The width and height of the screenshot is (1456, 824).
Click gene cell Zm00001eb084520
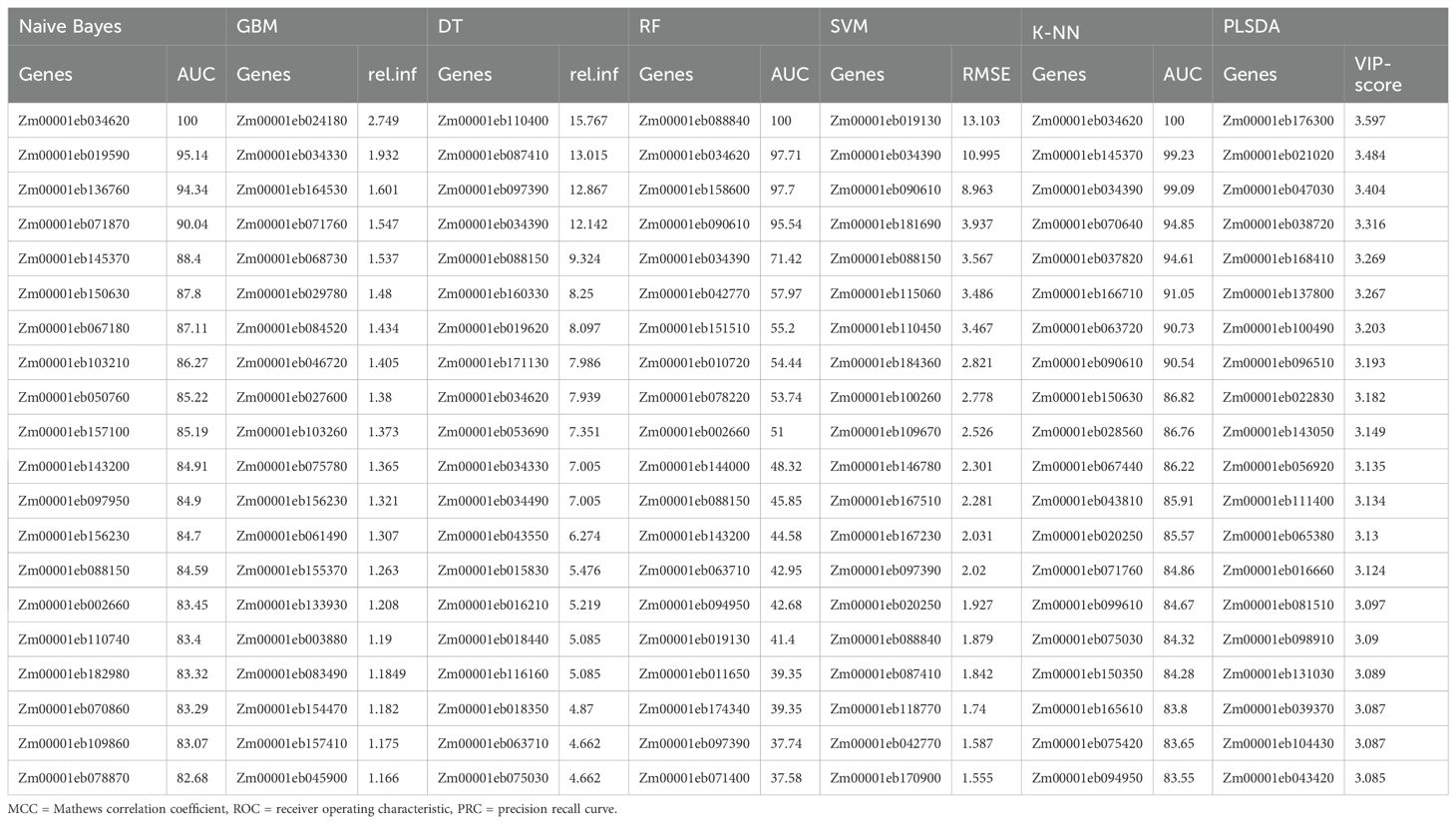click(291, 328)
